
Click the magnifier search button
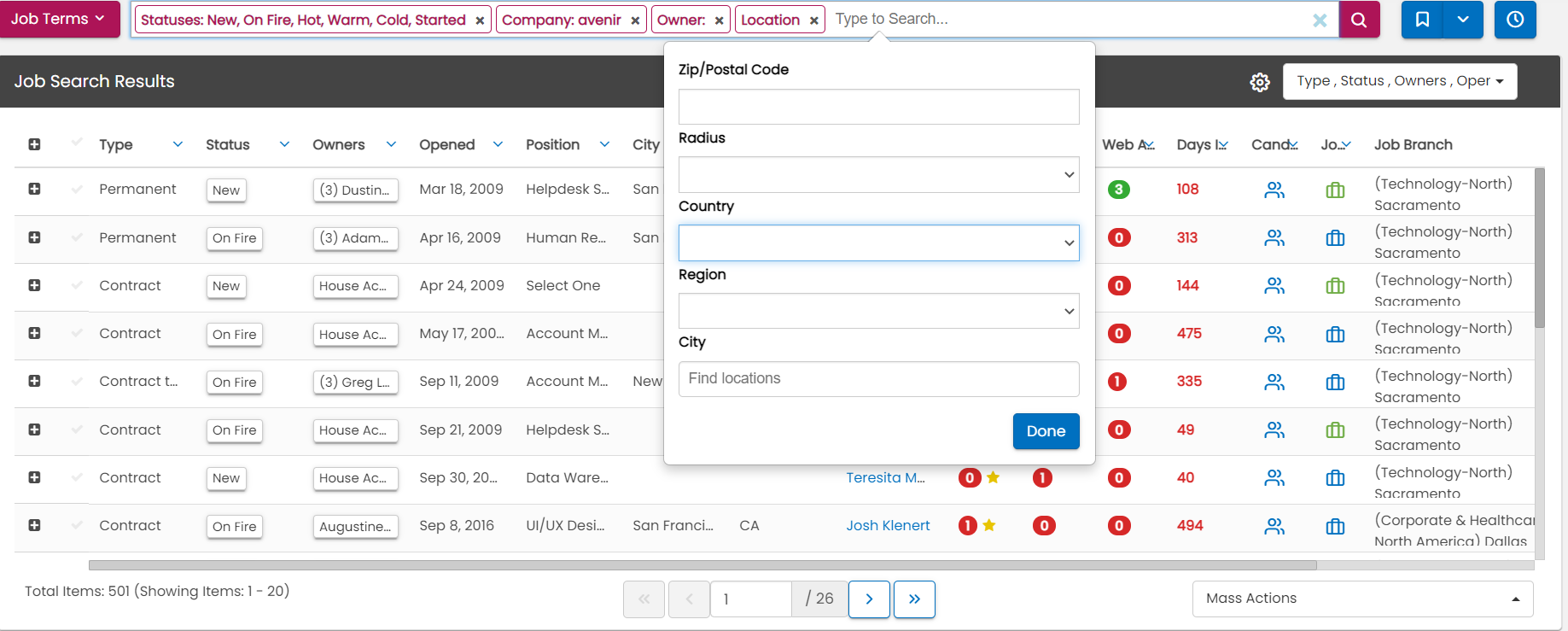(x=1359, y=20)
